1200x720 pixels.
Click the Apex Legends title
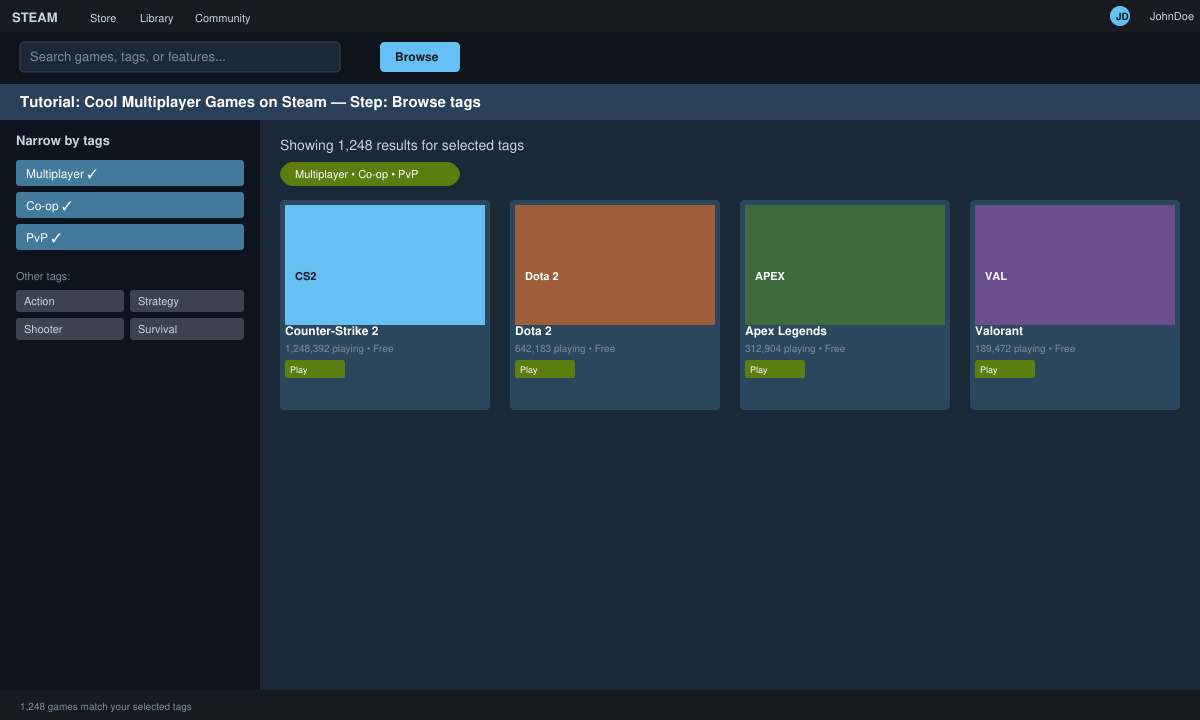pos(786,331)
